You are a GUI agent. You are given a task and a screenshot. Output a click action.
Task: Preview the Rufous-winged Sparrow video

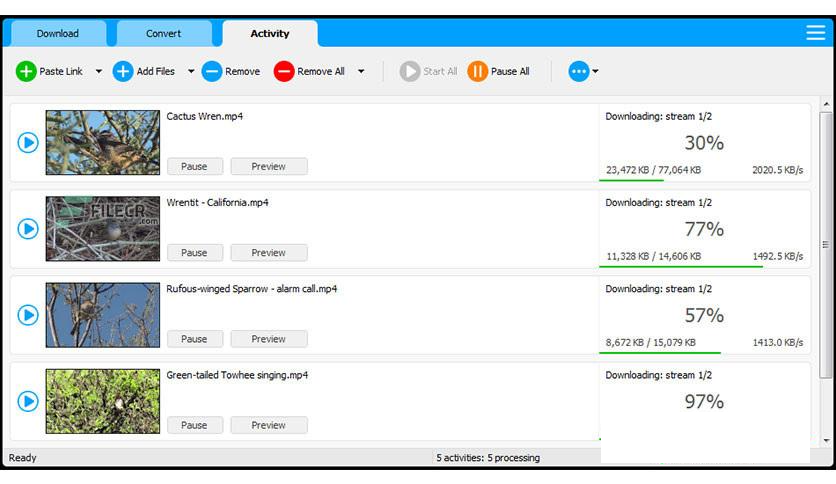269,339
